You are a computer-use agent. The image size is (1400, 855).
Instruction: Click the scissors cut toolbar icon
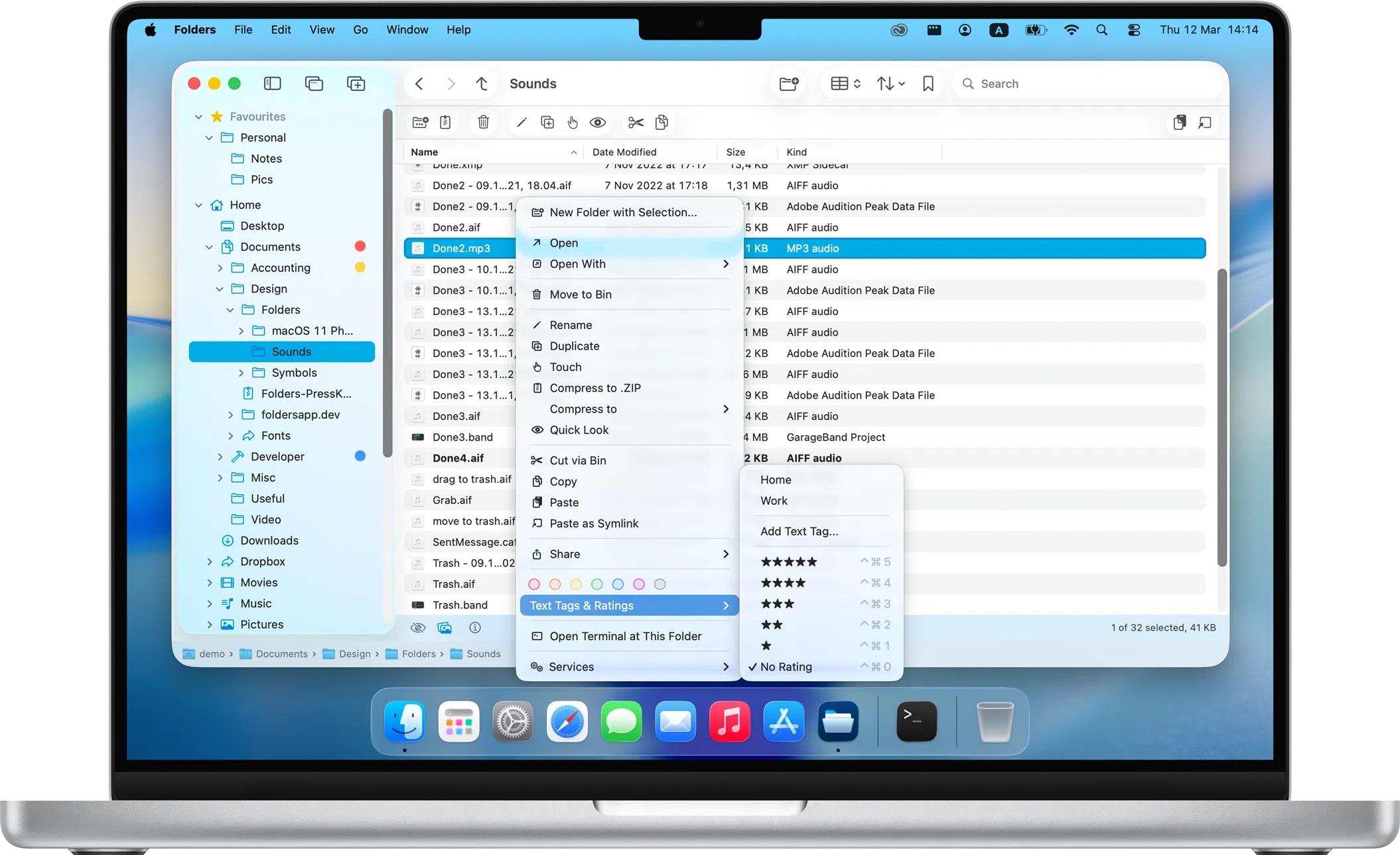point(636,122)
